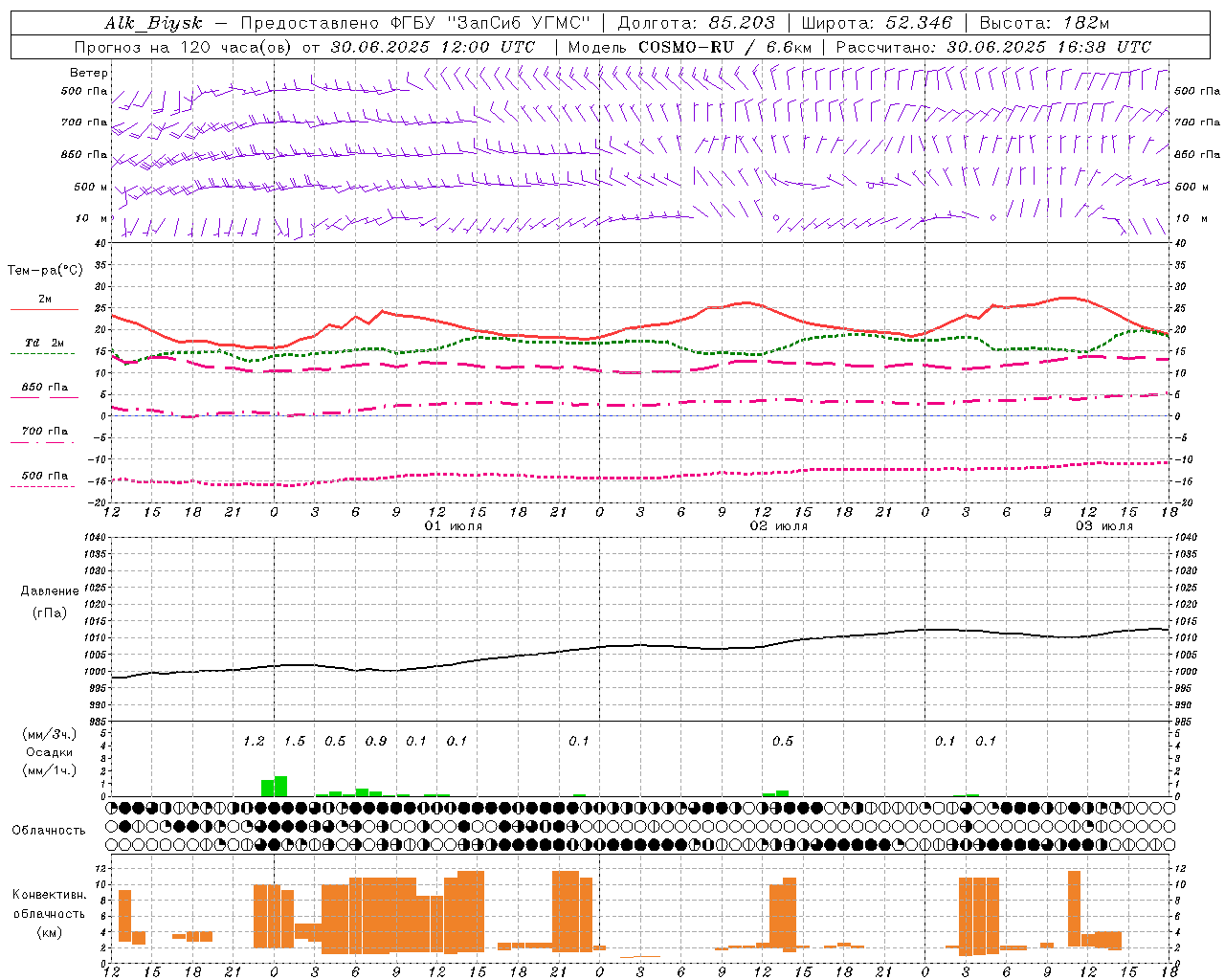Click the model name "COSMO-RU / 6.6км"
Screen dimensions: 1225x980
725,47
